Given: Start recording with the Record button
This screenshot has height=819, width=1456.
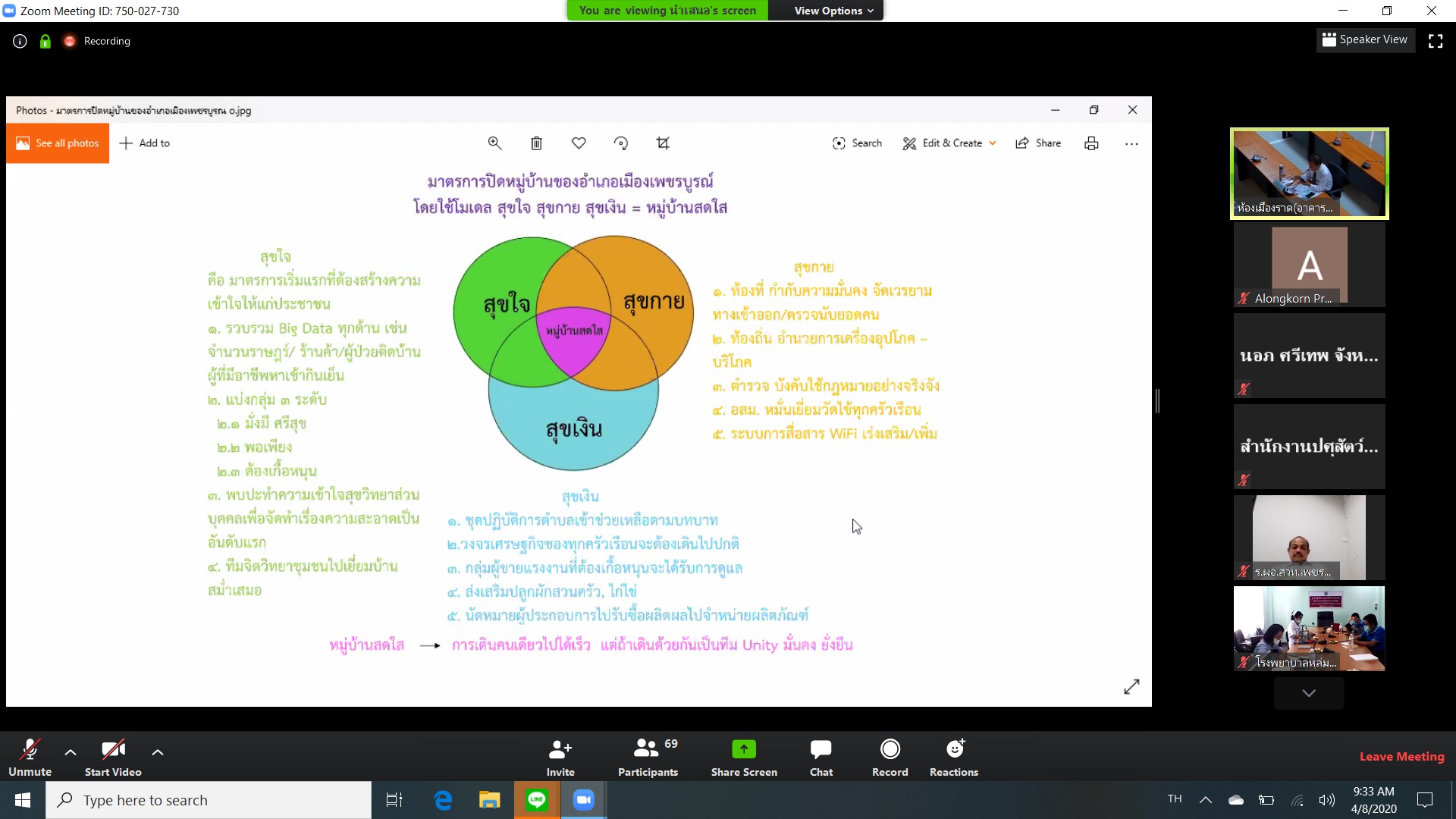Looking at the screenshot, I should click(x=890, y=750).
